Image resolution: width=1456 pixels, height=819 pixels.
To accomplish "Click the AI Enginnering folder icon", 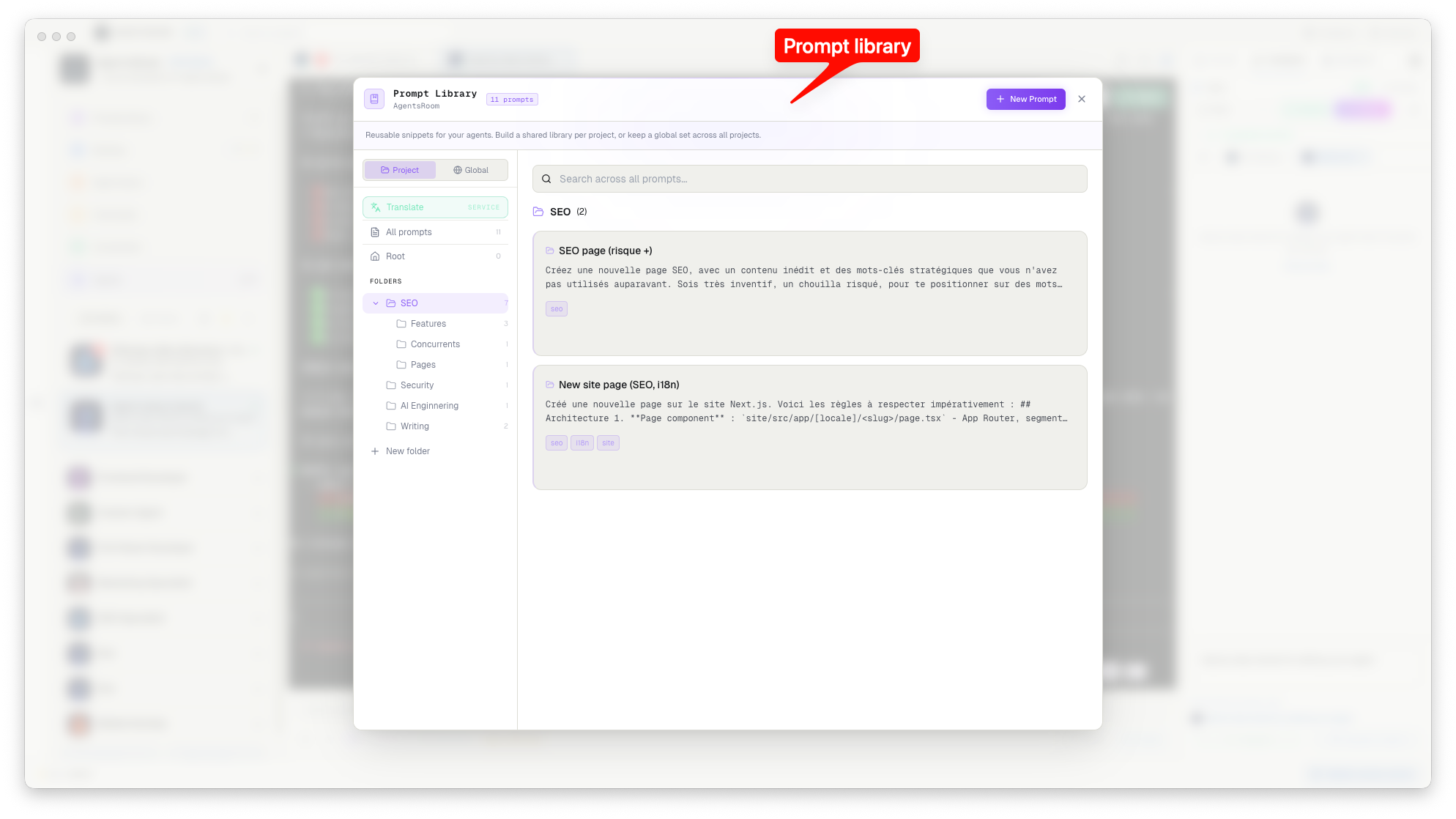I will 391,406.
